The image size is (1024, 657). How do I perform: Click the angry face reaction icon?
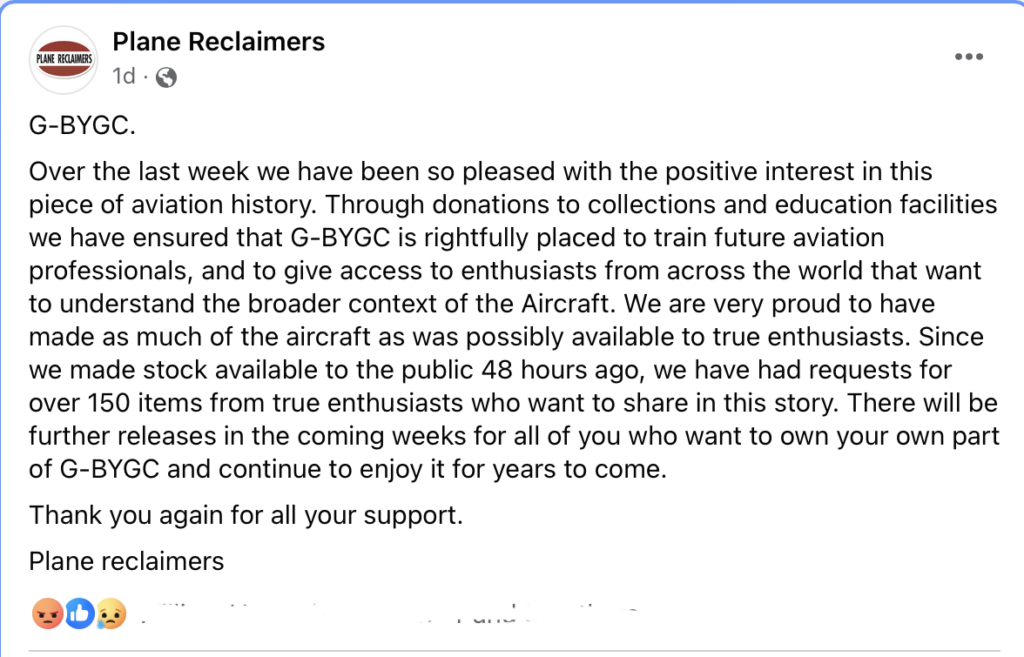(x=48, y=614)
